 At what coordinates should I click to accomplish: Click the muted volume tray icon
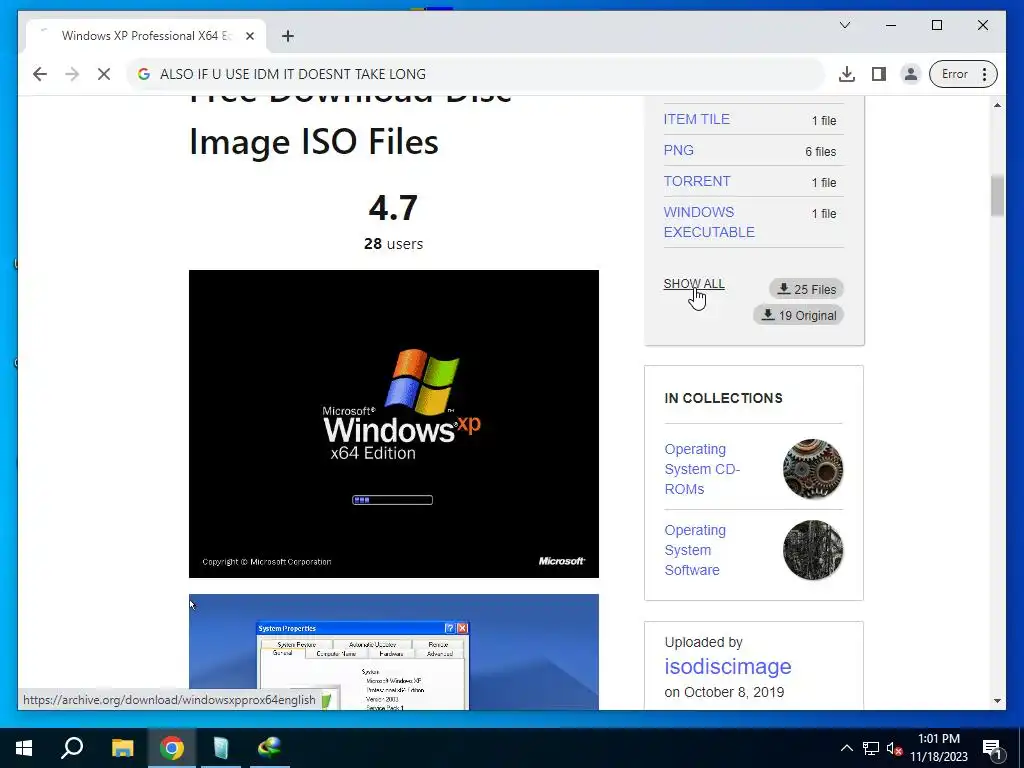click(x=894, y=748)
